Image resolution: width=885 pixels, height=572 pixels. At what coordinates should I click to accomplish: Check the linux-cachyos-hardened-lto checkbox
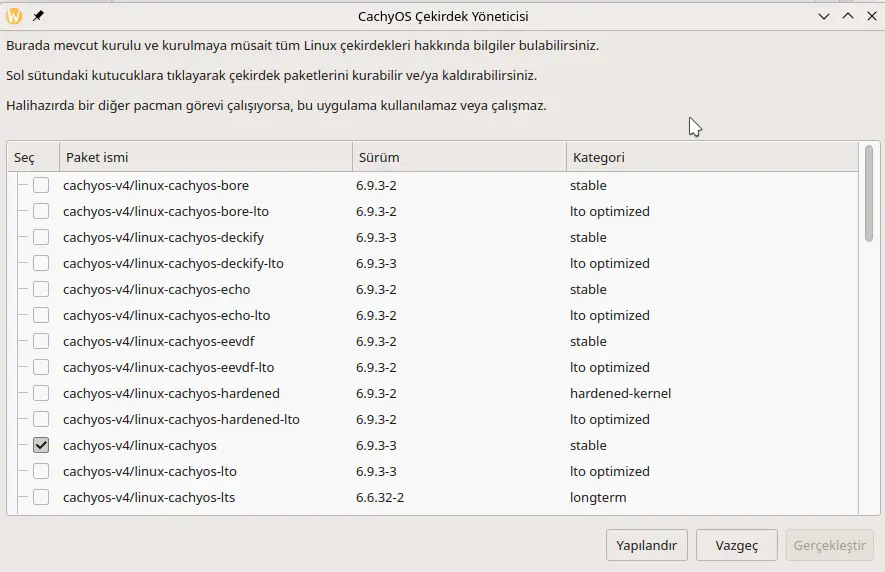[41, 419]
